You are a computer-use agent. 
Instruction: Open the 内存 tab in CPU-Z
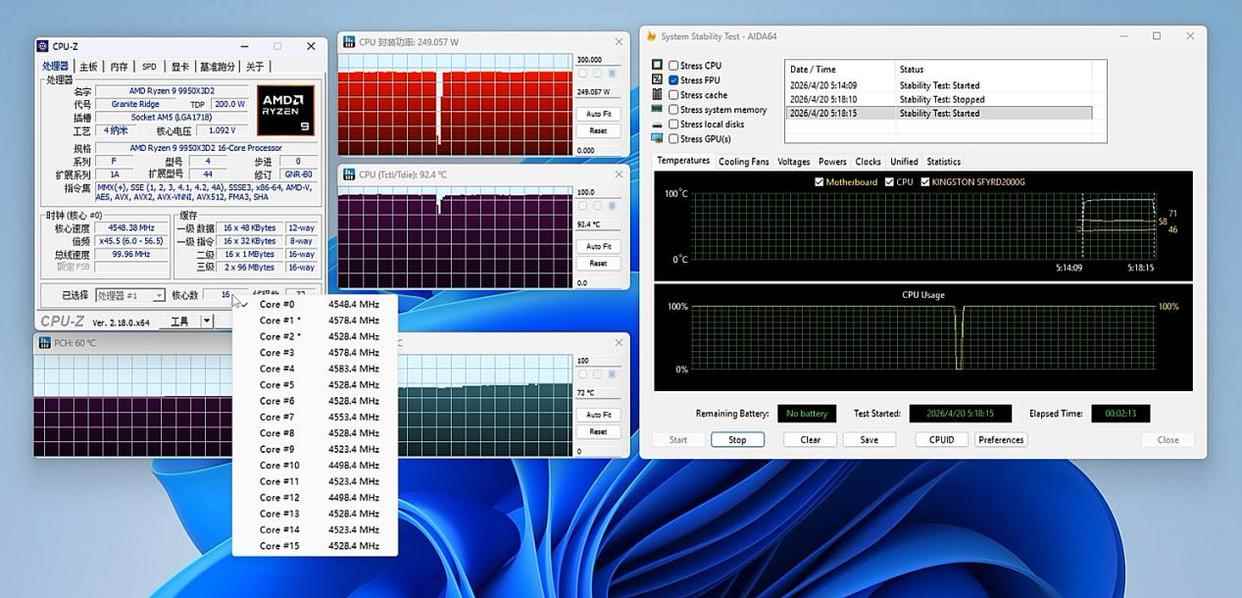click(x=119, y=67)
